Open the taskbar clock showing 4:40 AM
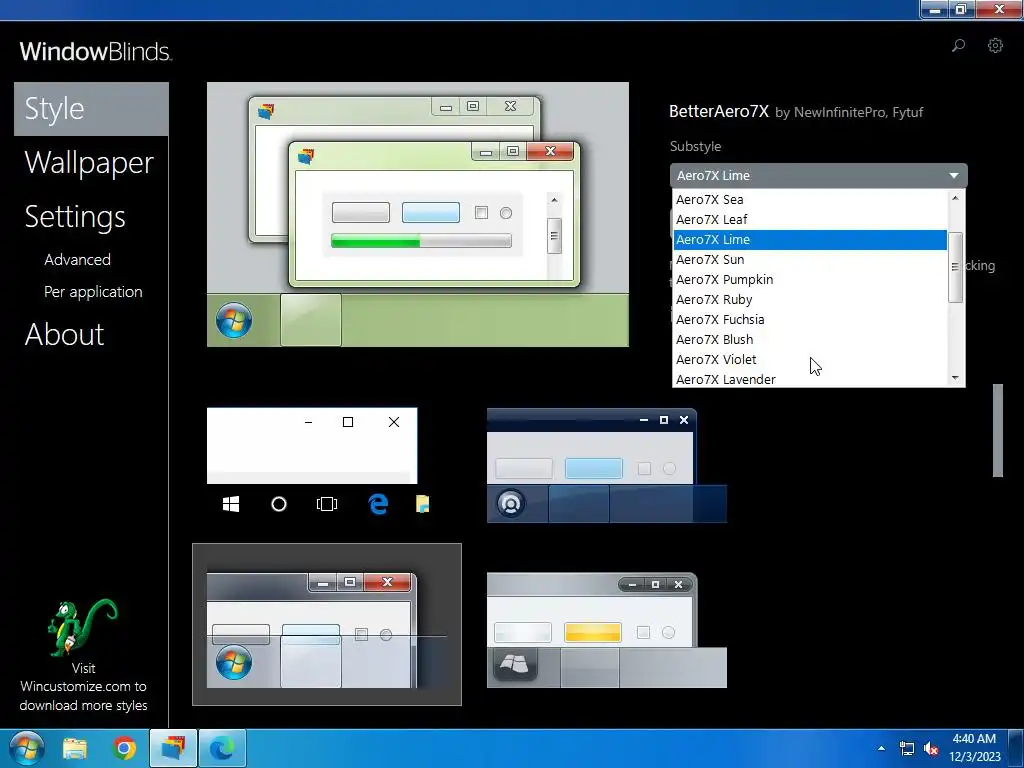Image resolution: width=1024 pixels, height=768 pixels. pos(974,748)
